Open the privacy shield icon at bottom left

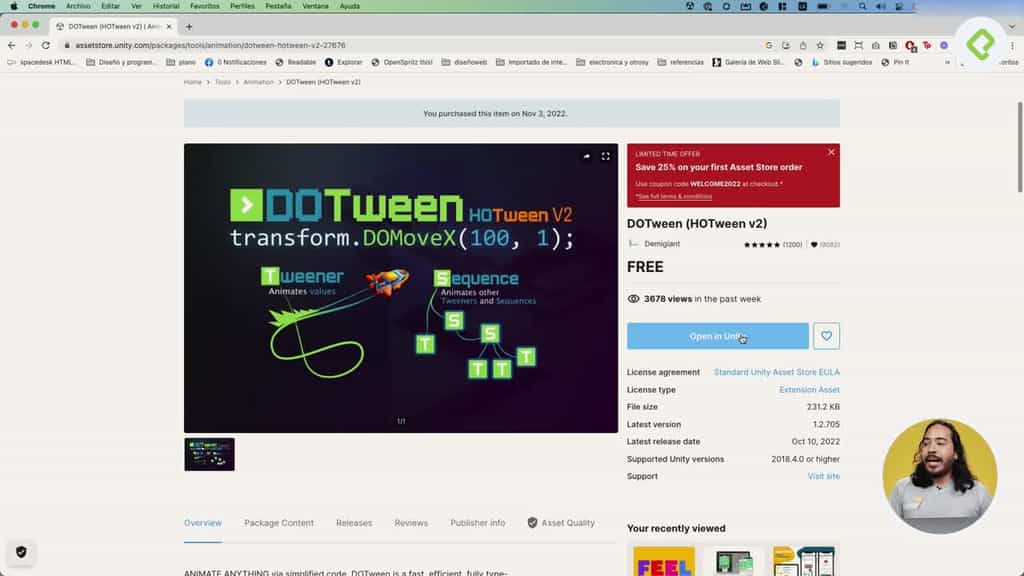point(21,552)
